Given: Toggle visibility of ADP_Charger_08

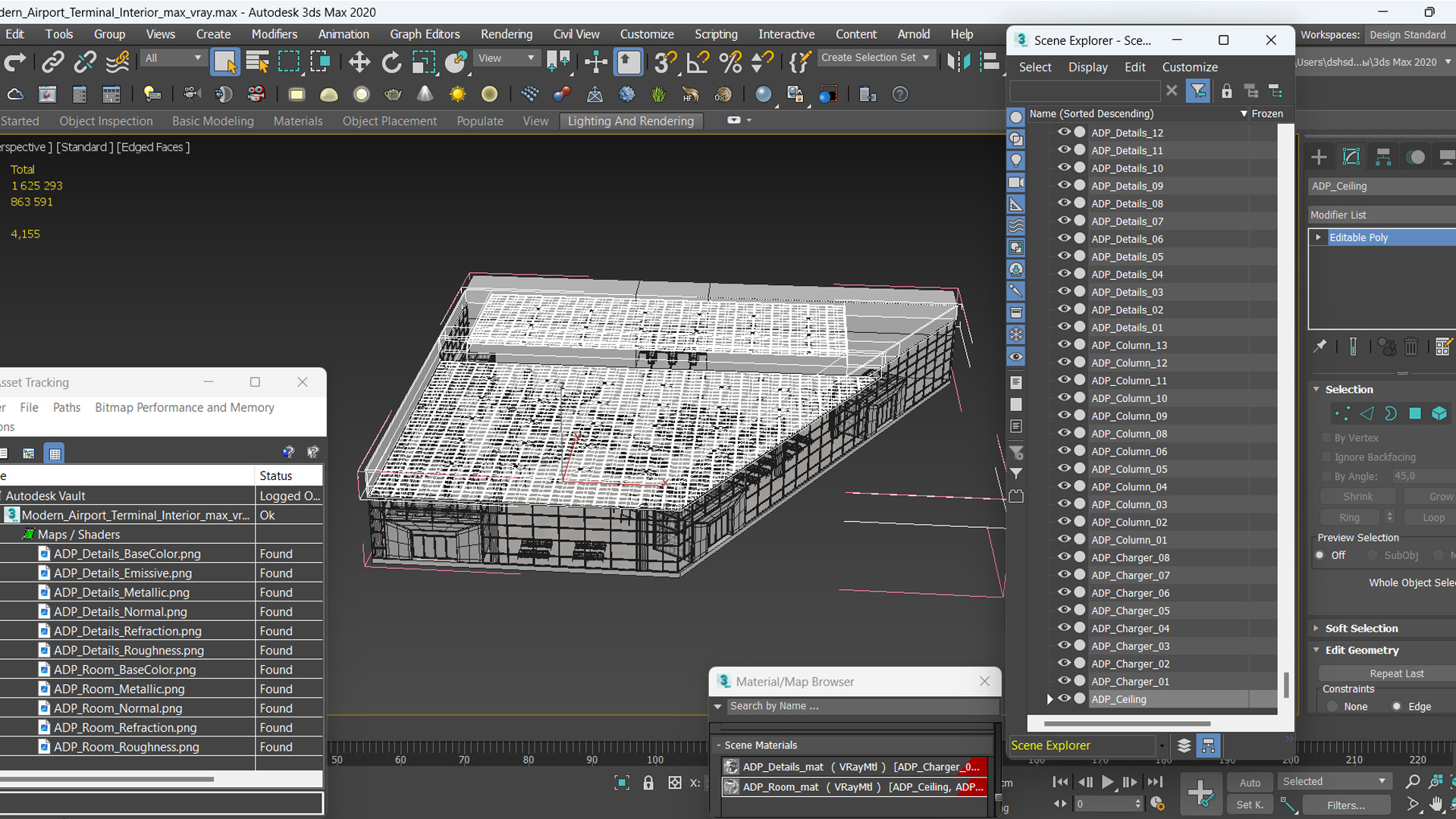Looking at the screenshot, I should (x=1064, y=557).
